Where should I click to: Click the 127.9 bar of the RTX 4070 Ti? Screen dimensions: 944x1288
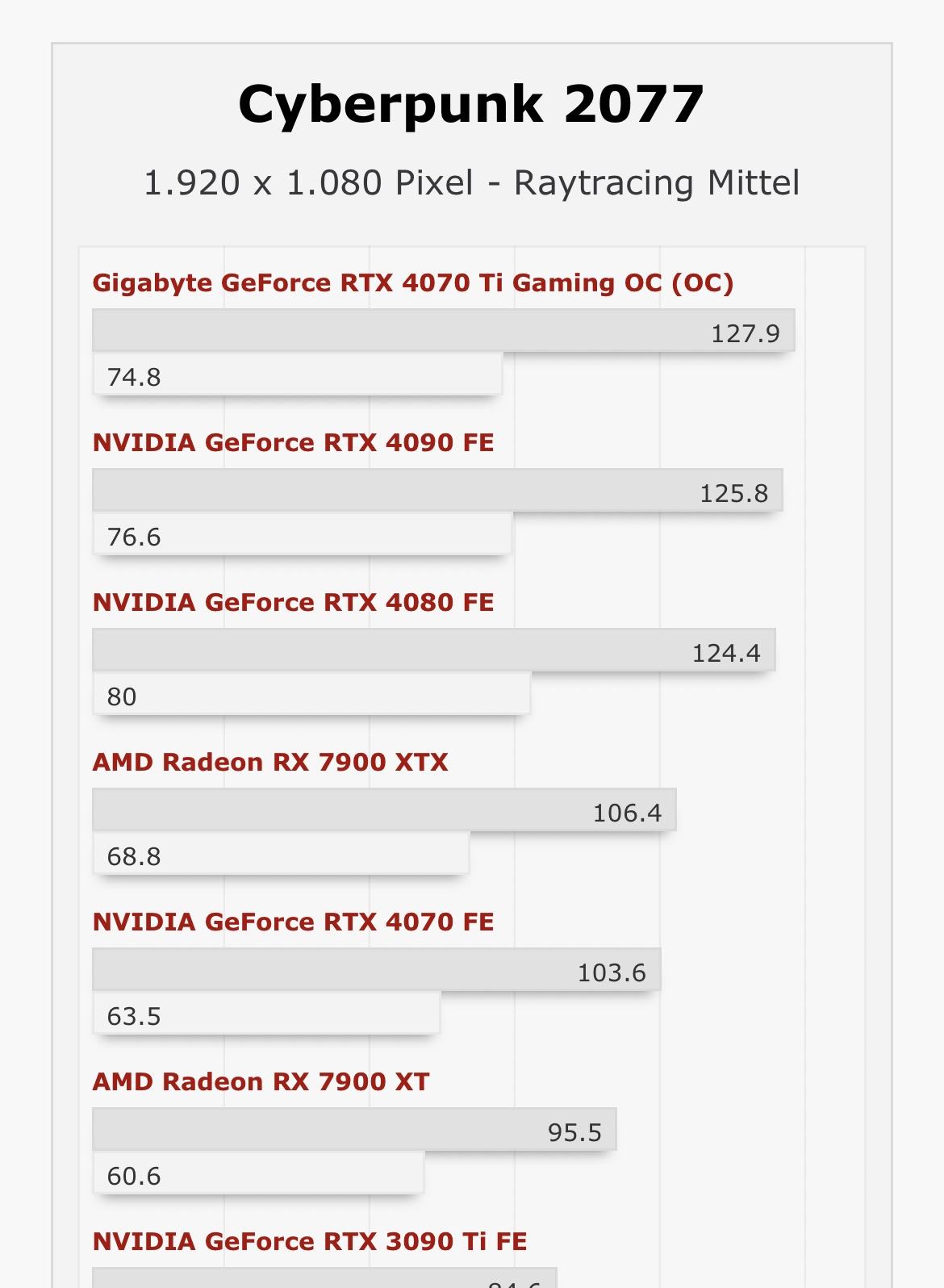[443, 331]
